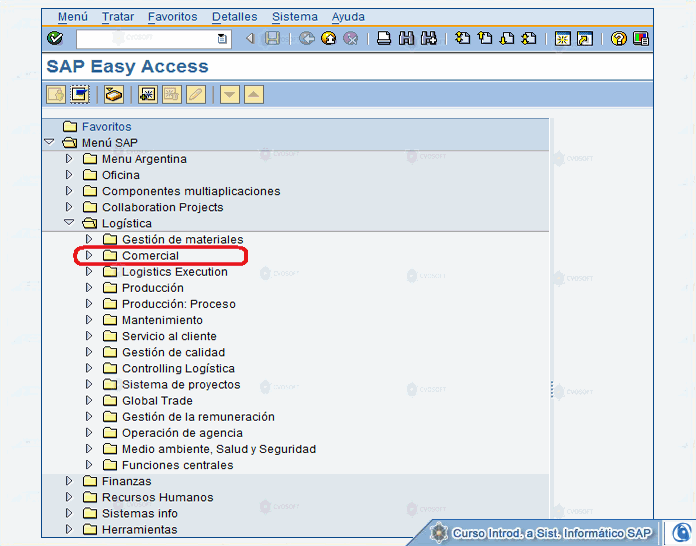Image resolution: width=696 pixels, height=546 pixels.
Task: Click the Previous Page icon
Action: click(485, 38)
